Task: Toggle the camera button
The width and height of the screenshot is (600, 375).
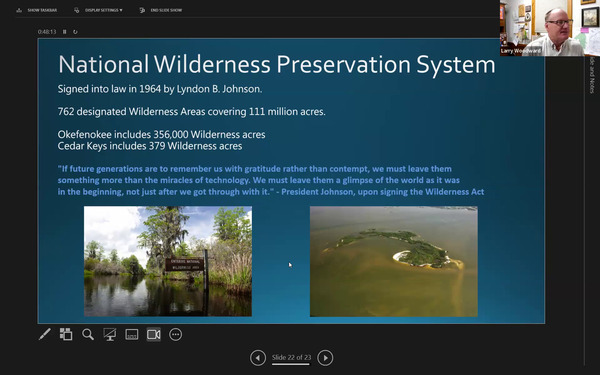Action: tap(153, 334)
